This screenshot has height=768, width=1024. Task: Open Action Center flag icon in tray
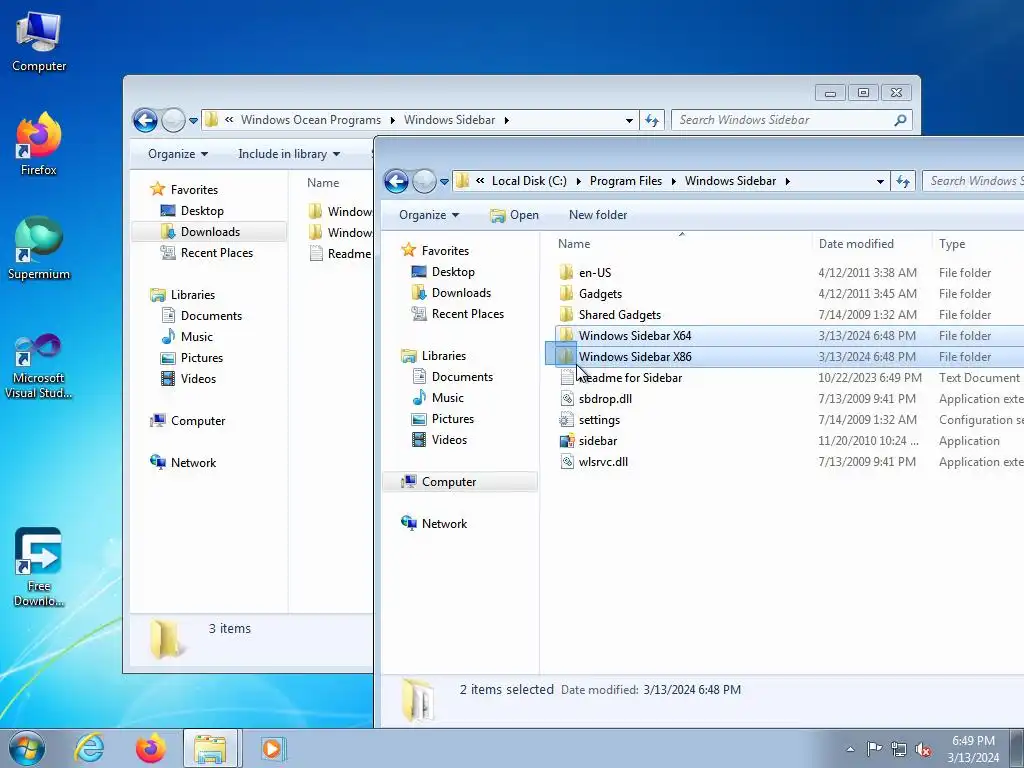pos(874,749)
